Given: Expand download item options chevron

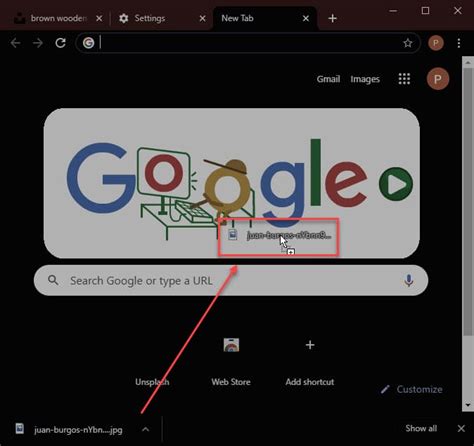Looking at the screenshot, I should pyautogui.click(x=146, y=429).
